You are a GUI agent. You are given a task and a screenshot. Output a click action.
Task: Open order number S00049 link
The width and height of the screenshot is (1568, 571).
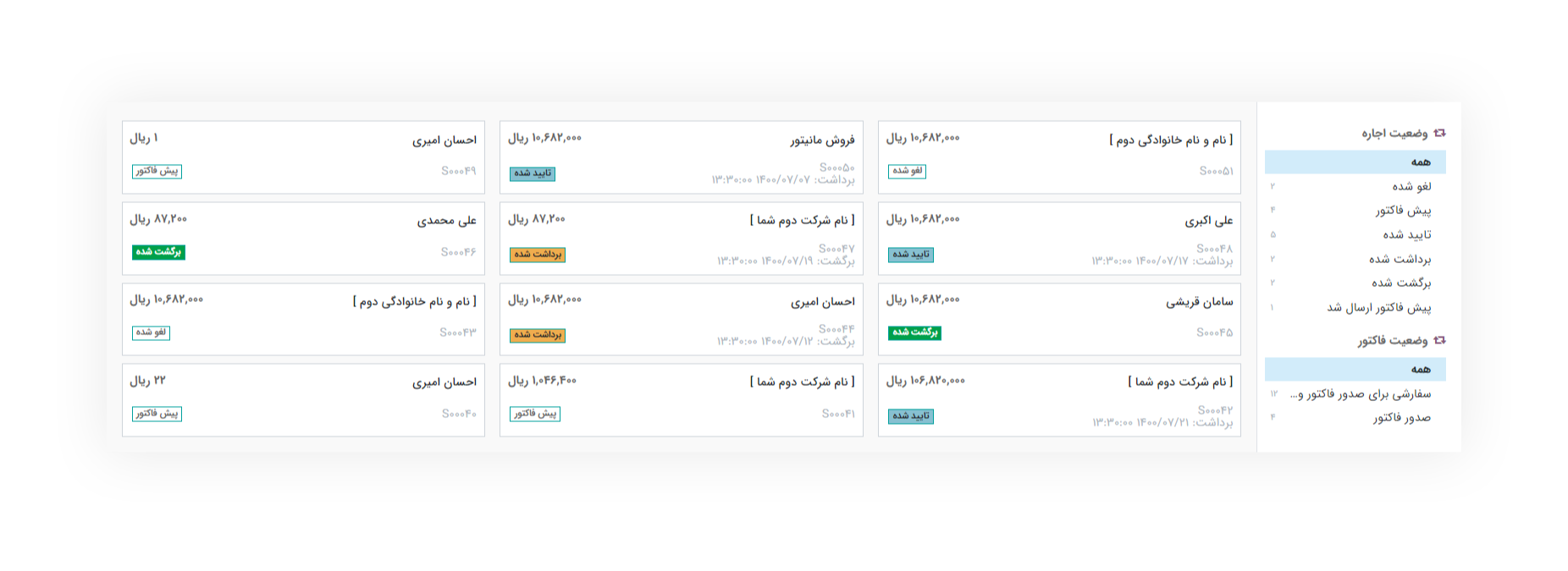point(458,171)
